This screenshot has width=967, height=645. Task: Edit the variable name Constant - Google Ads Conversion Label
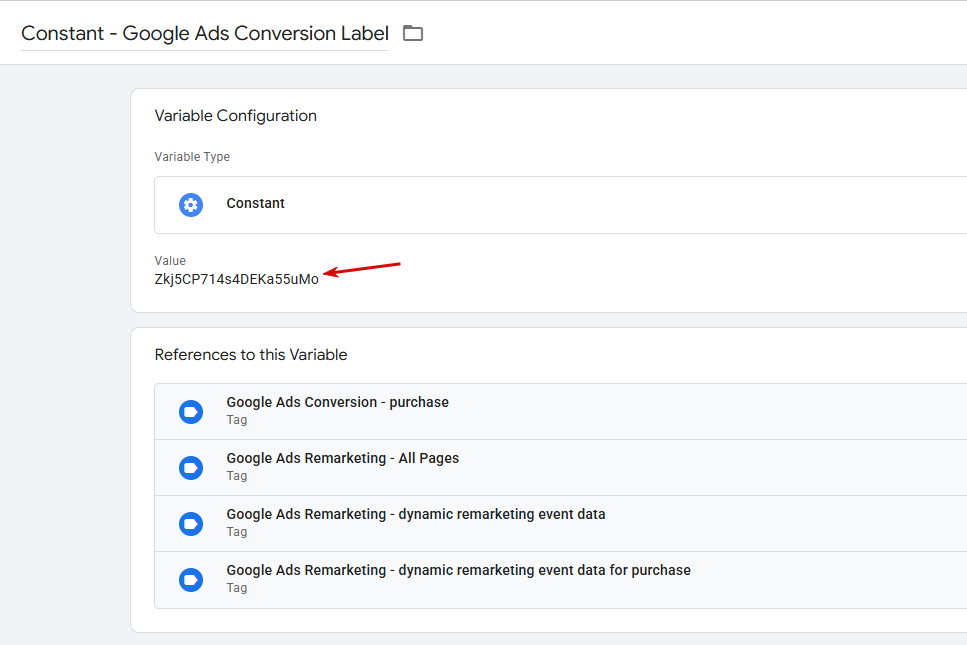click(x=205, y=33)
